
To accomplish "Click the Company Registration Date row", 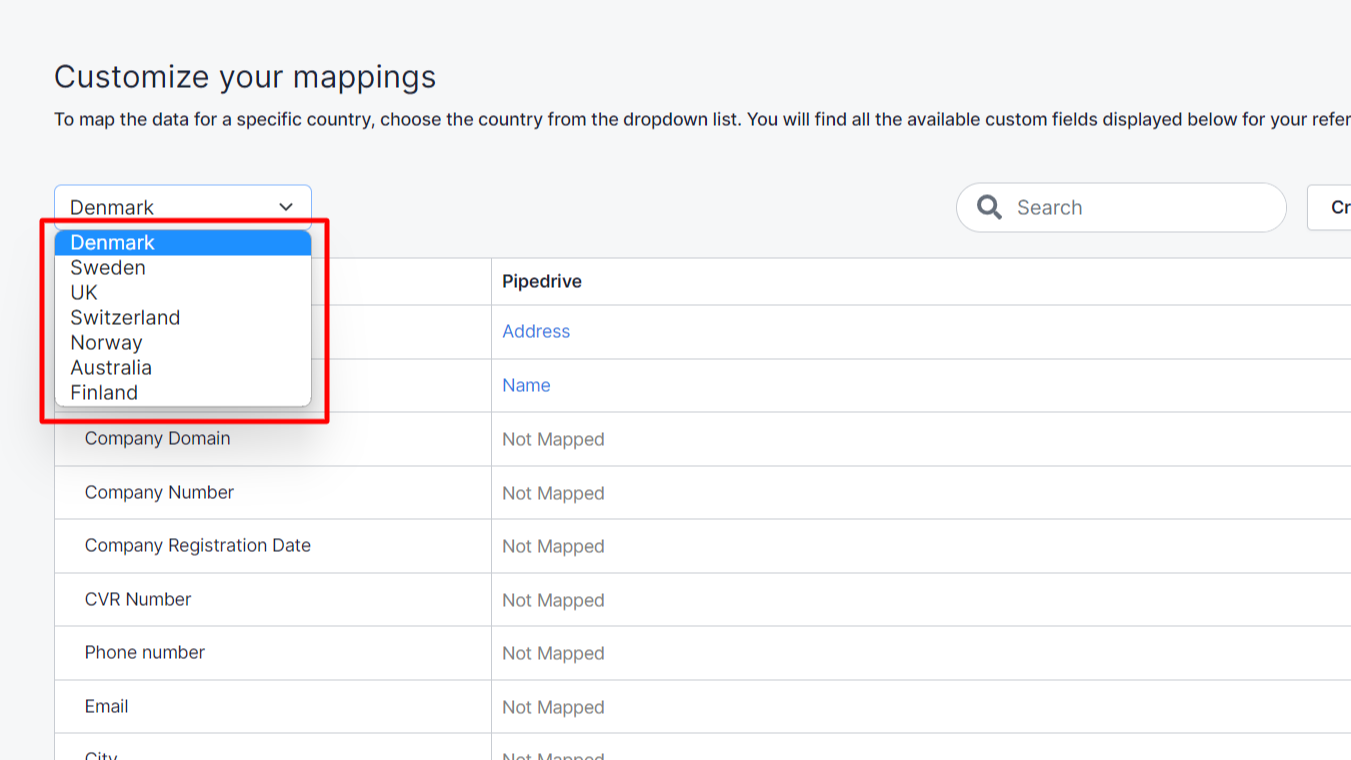I will (197, 546).
